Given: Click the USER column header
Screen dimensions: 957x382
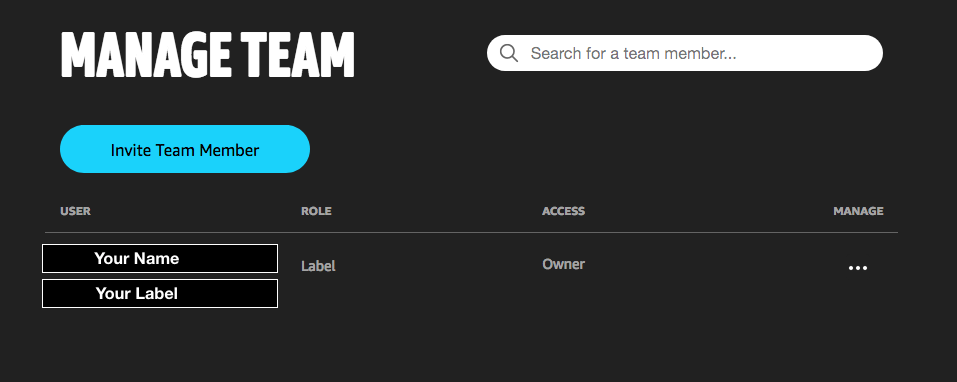Looking at the screenshot, I should pos(75,211).
